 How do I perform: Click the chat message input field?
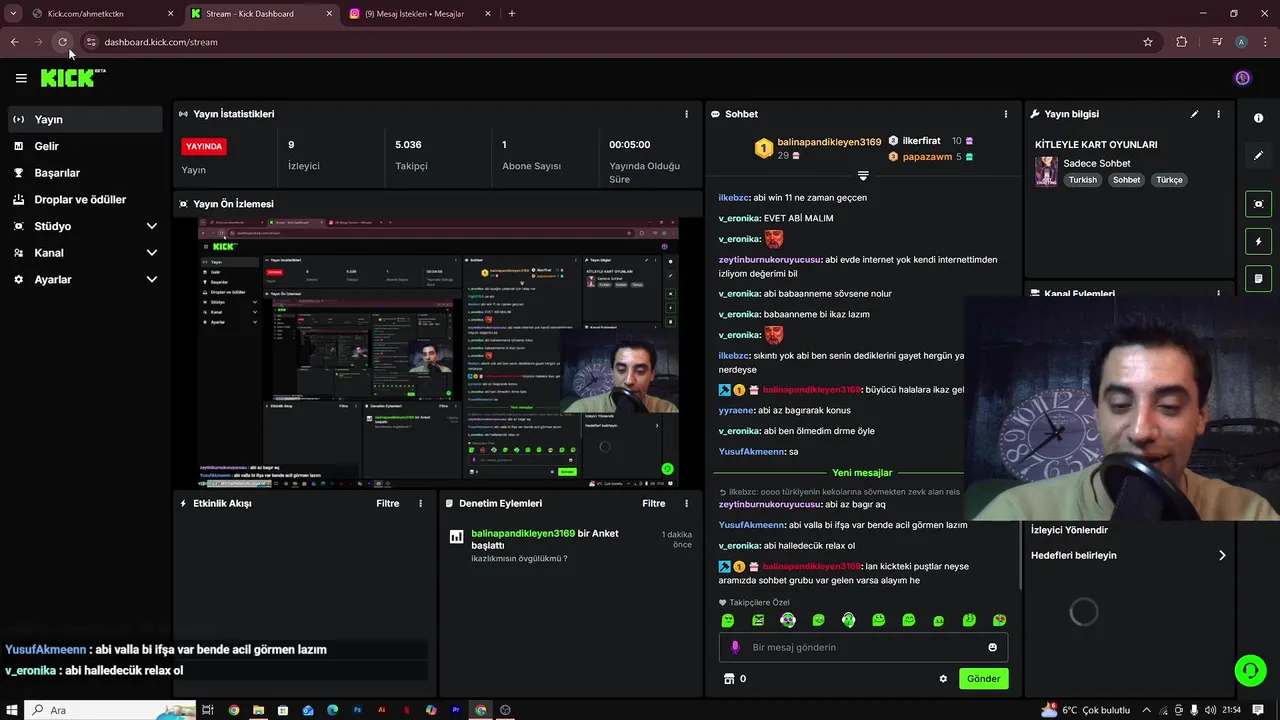[863, 647]
